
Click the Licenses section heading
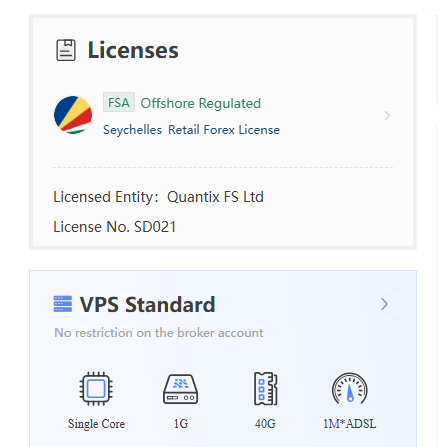coord(133,50)
